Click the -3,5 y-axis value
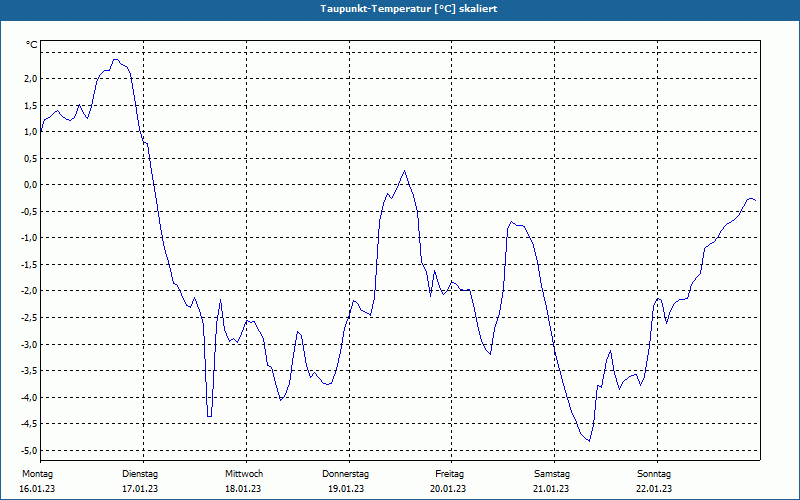 point(29,371)
